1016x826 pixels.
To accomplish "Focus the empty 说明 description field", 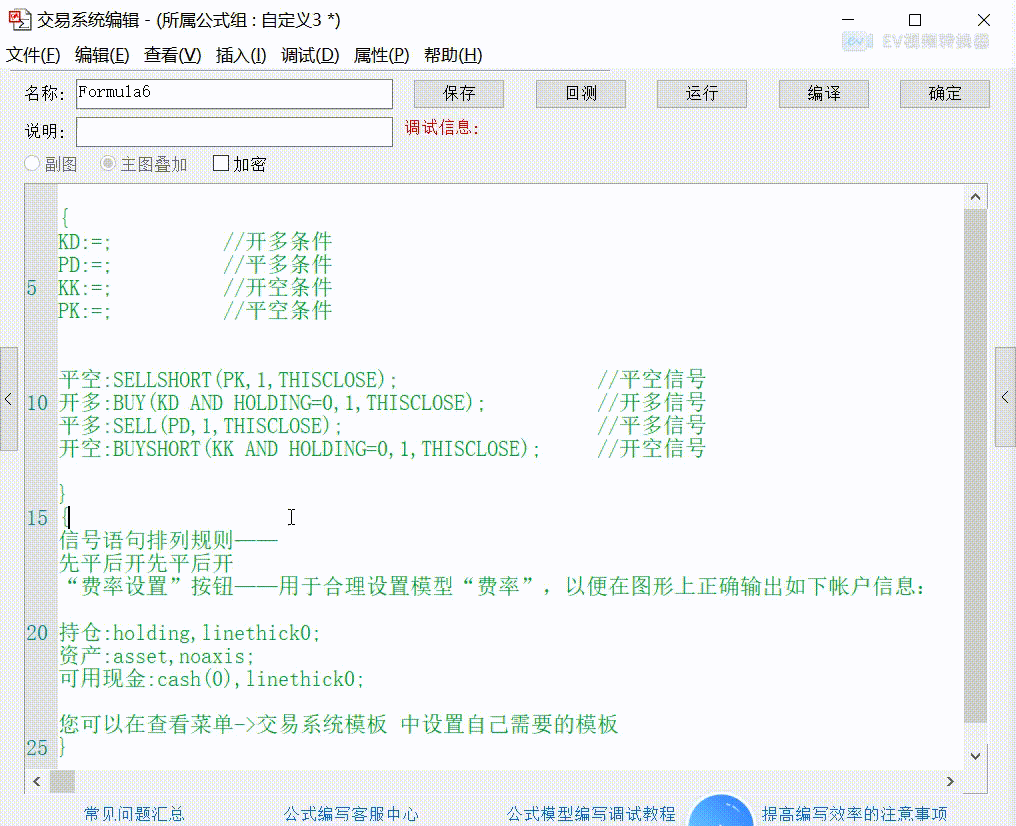I will [234, 132].
